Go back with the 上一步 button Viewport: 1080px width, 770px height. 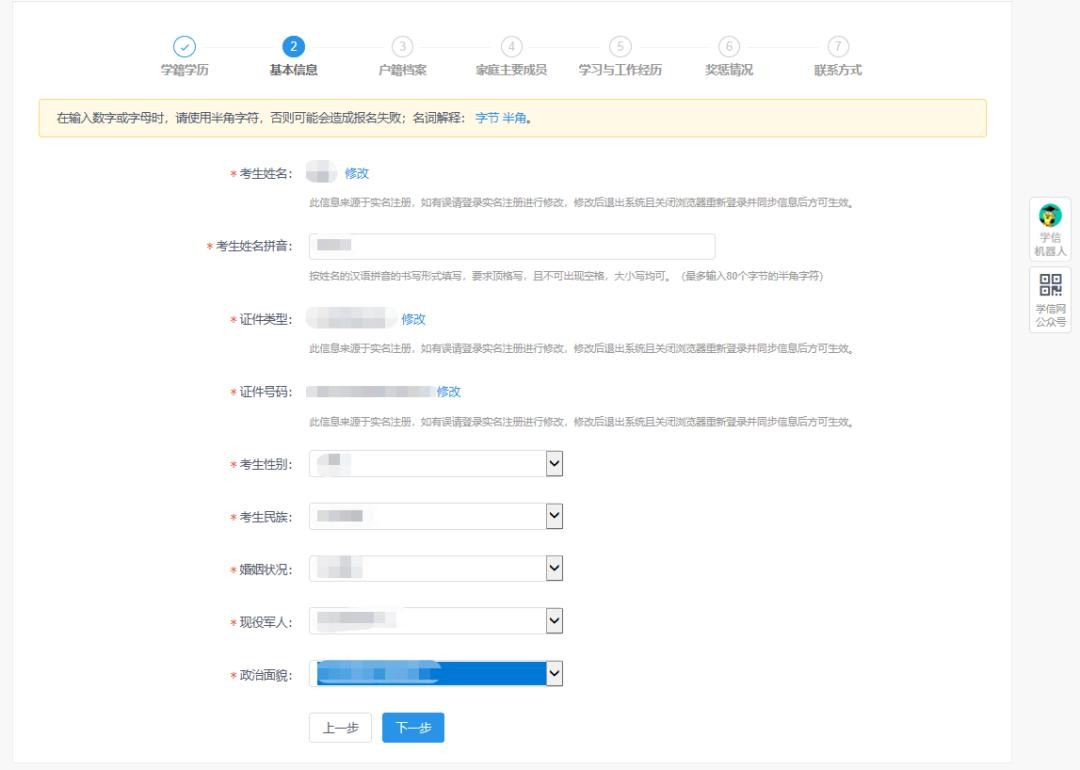point(340,728)
